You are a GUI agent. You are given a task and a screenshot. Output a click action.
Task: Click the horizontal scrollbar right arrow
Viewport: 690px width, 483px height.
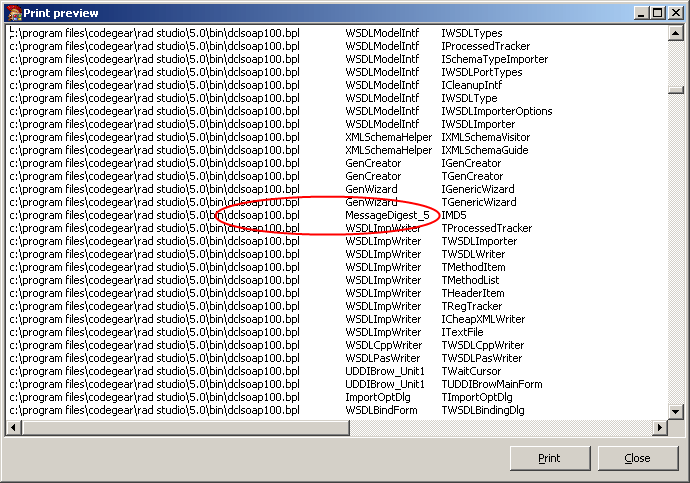[x=660, y=427]
